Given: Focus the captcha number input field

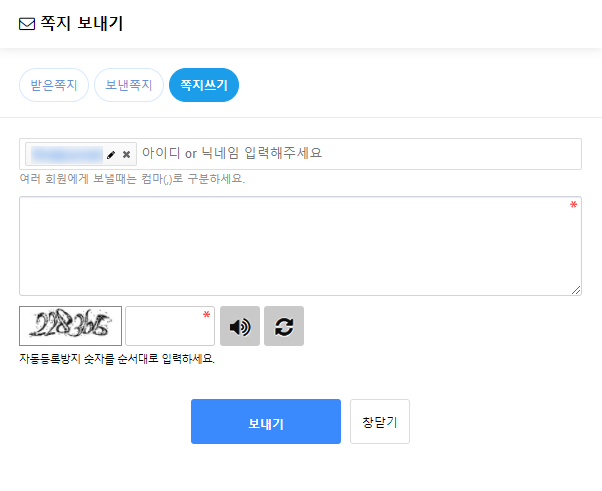Looking at the screenshot, I should pyautogui.click(x=168, y=326).
